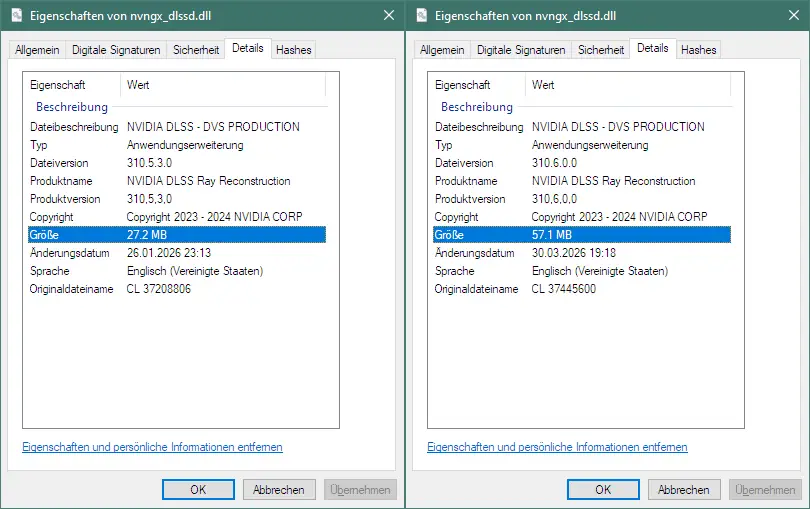Screen dimensions: 810x509
Task: Click remove properties link in right window
Action: 557,447
